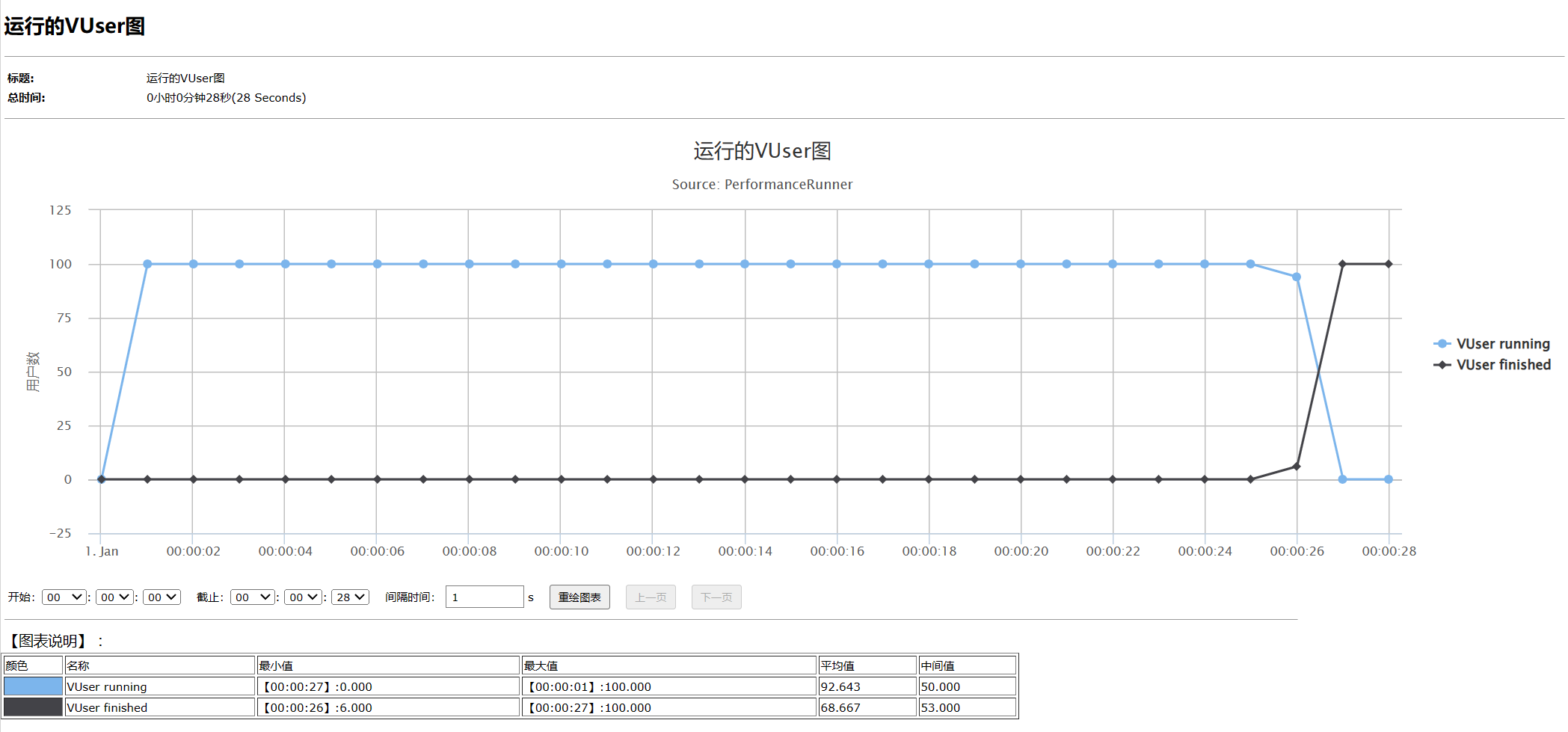Click VUser finished name cell in table
This screenshot has width=1568, height=732.
click(160, 707)
